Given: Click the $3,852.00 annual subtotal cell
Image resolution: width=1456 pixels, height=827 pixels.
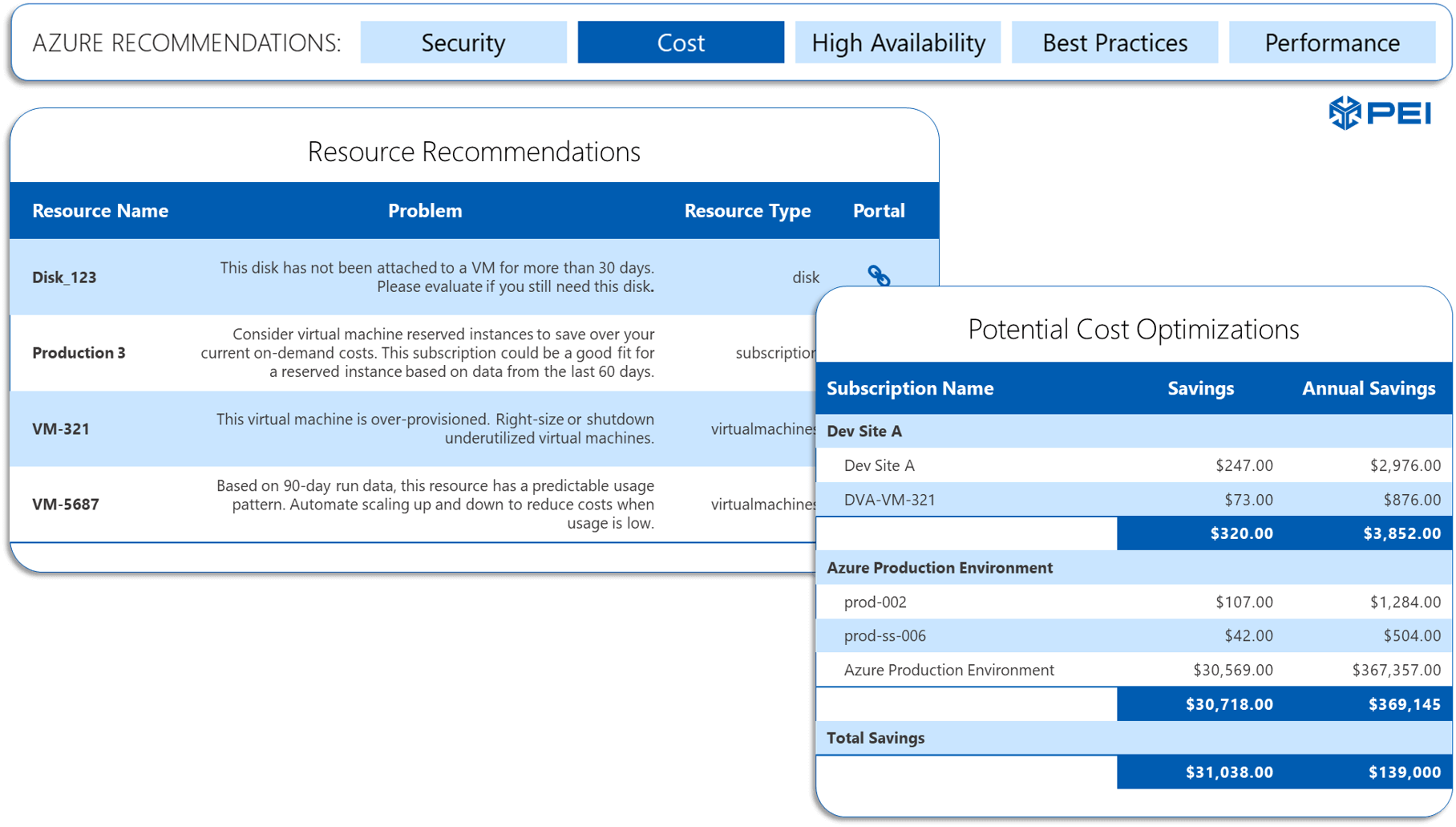Looking at the screenshot, I should click(1401, 533).
